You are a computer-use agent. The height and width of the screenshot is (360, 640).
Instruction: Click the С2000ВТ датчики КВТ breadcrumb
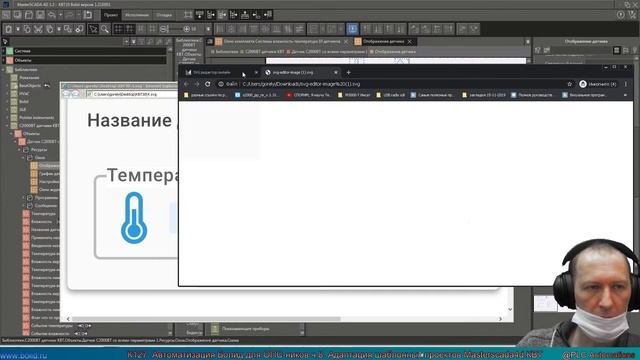264,52
